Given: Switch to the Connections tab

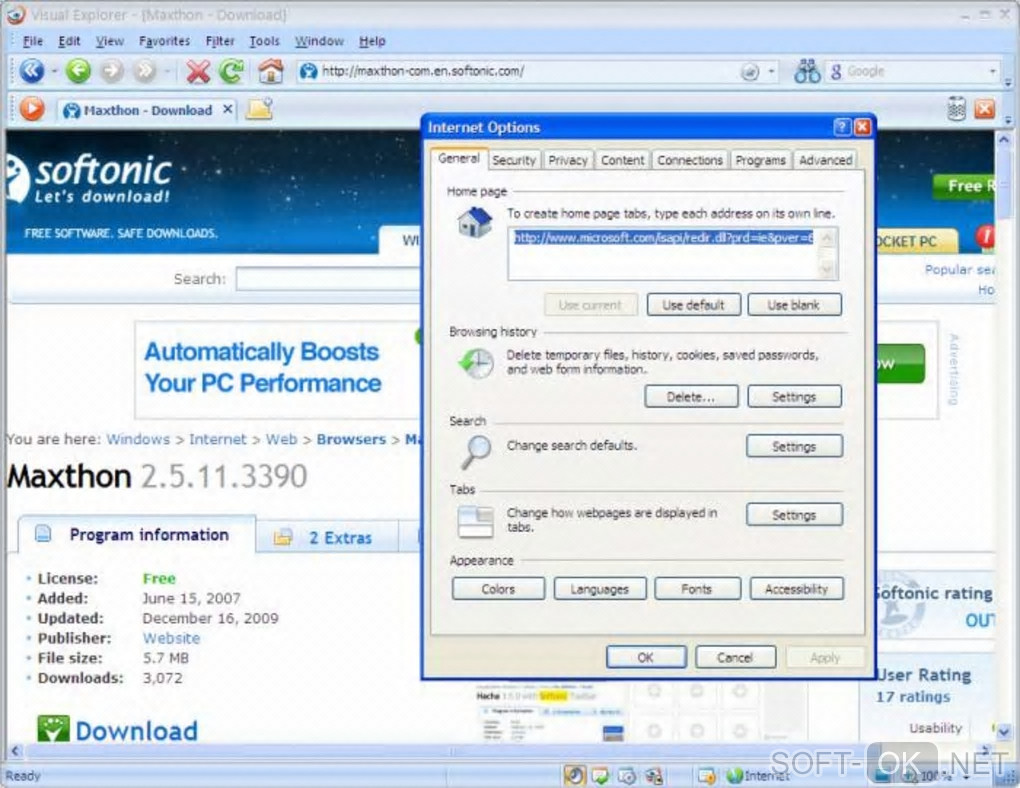Looking at the screenshot, I should [x=690, y=160].
